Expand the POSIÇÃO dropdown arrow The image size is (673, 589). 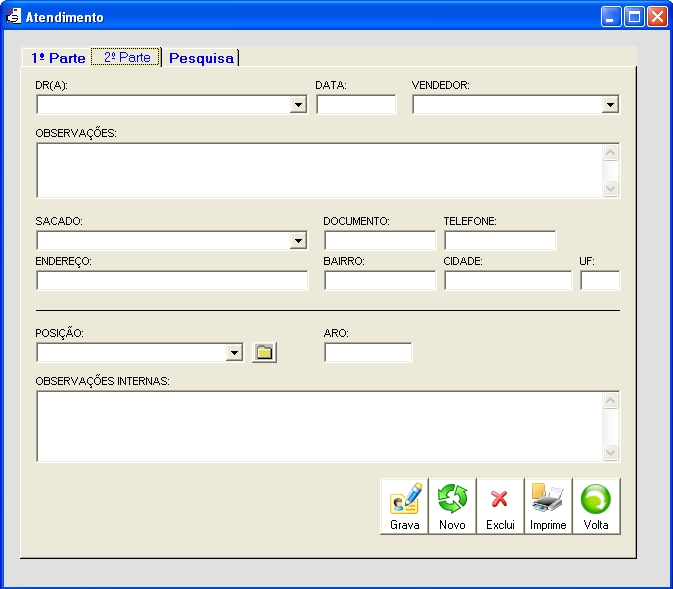[234, 352]
